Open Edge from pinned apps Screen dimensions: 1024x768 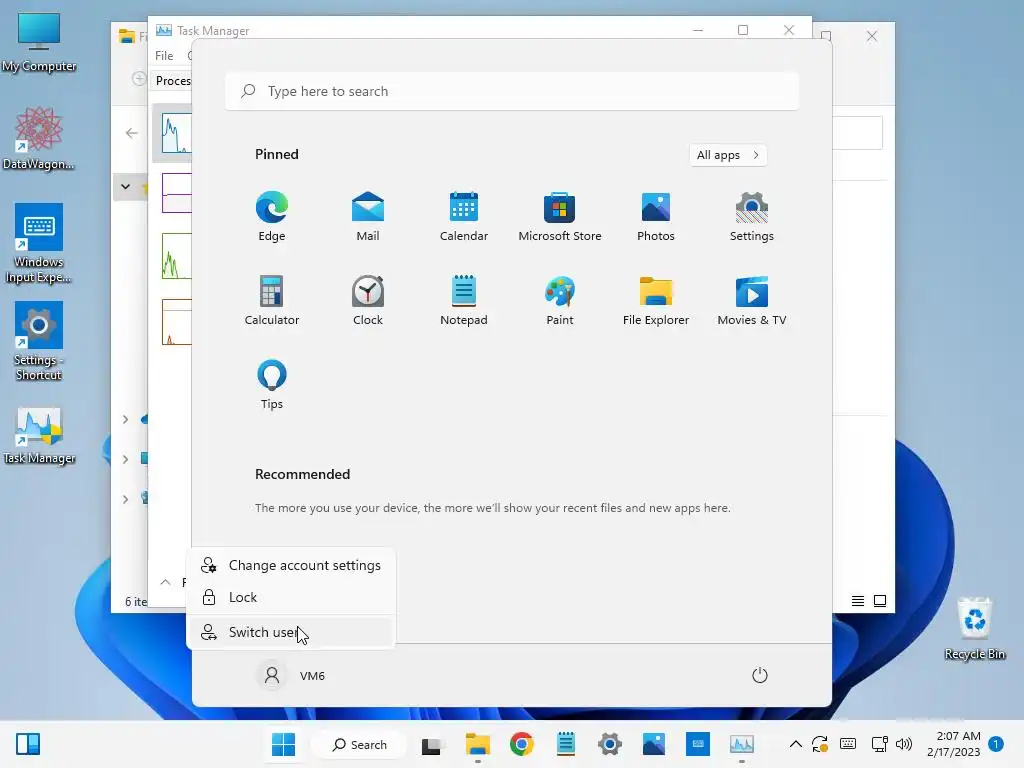272,216
